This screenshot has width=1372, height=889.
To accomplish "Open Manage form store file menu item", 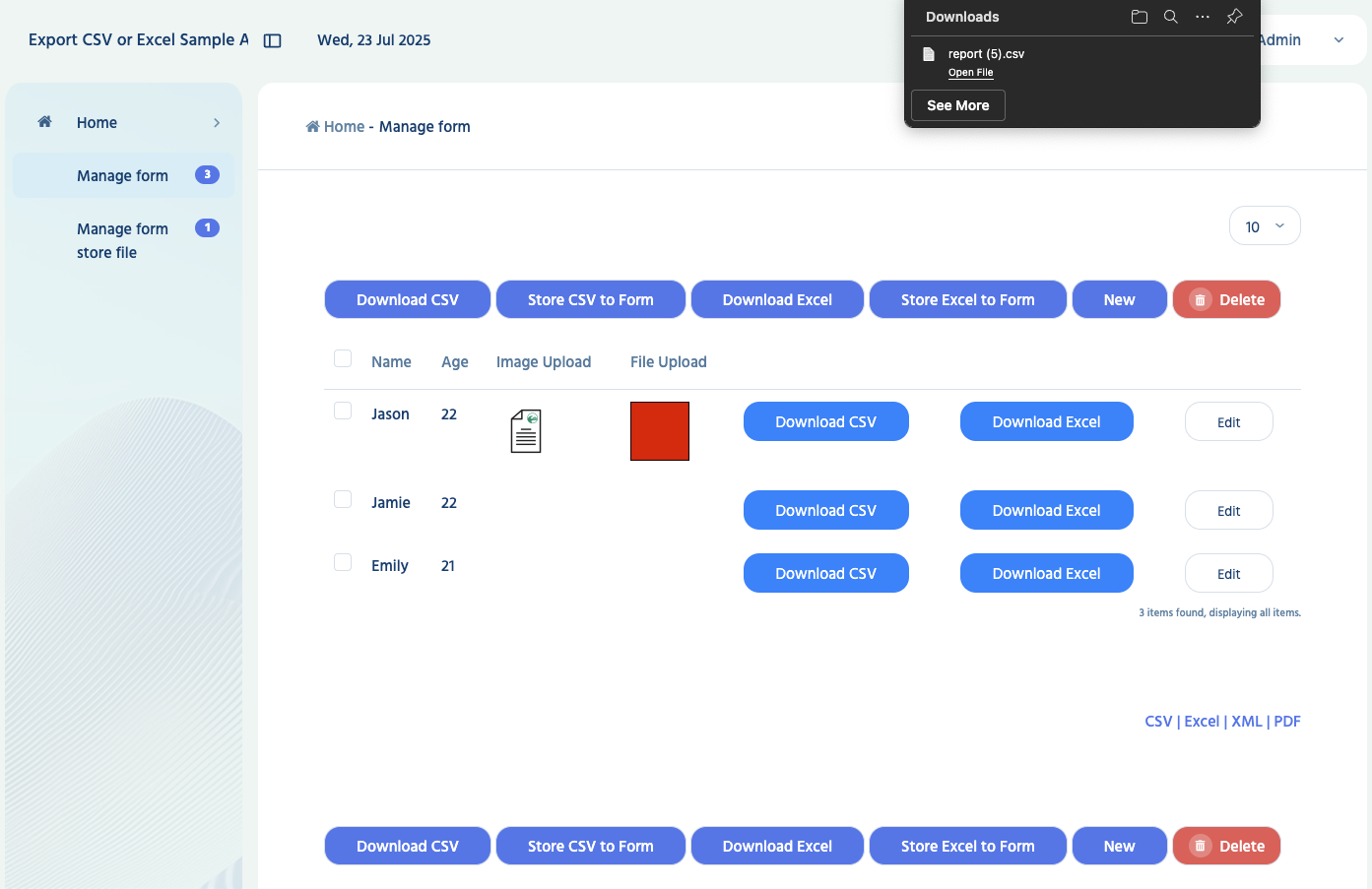I will (122, 240).
